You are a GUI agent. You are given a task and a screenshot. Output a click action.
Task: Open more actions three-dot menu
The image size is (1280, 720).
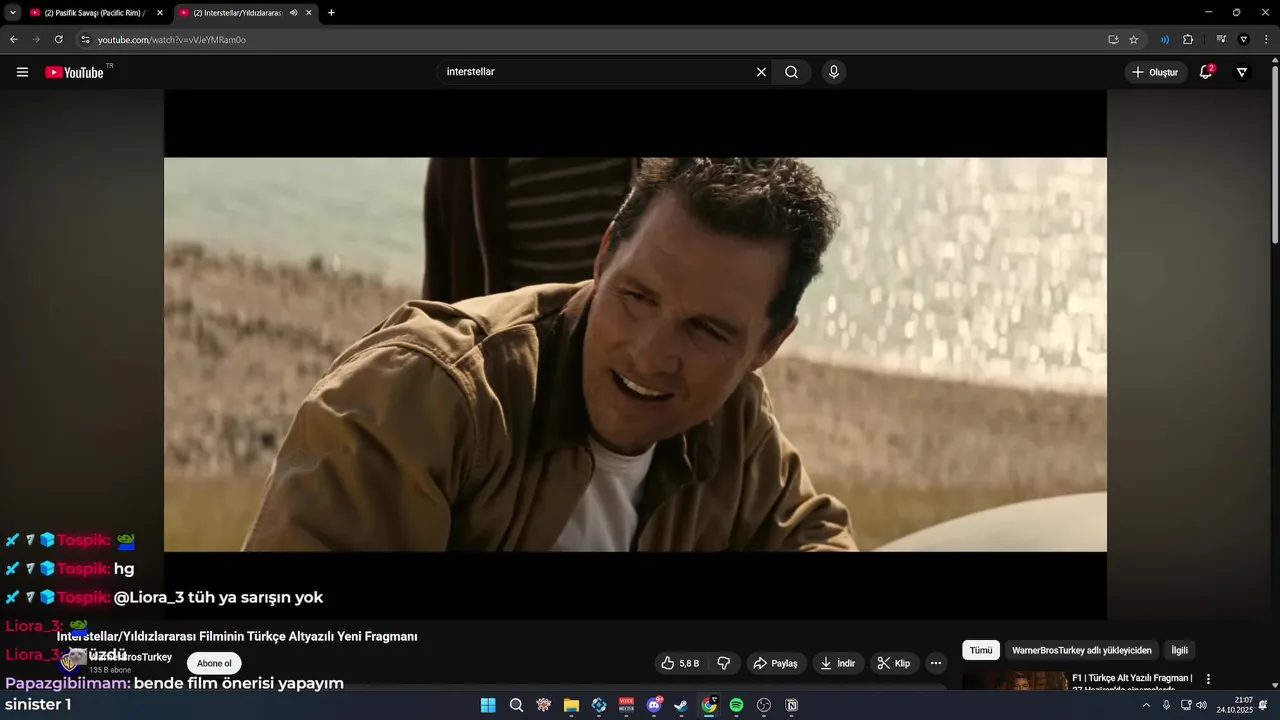935,663
